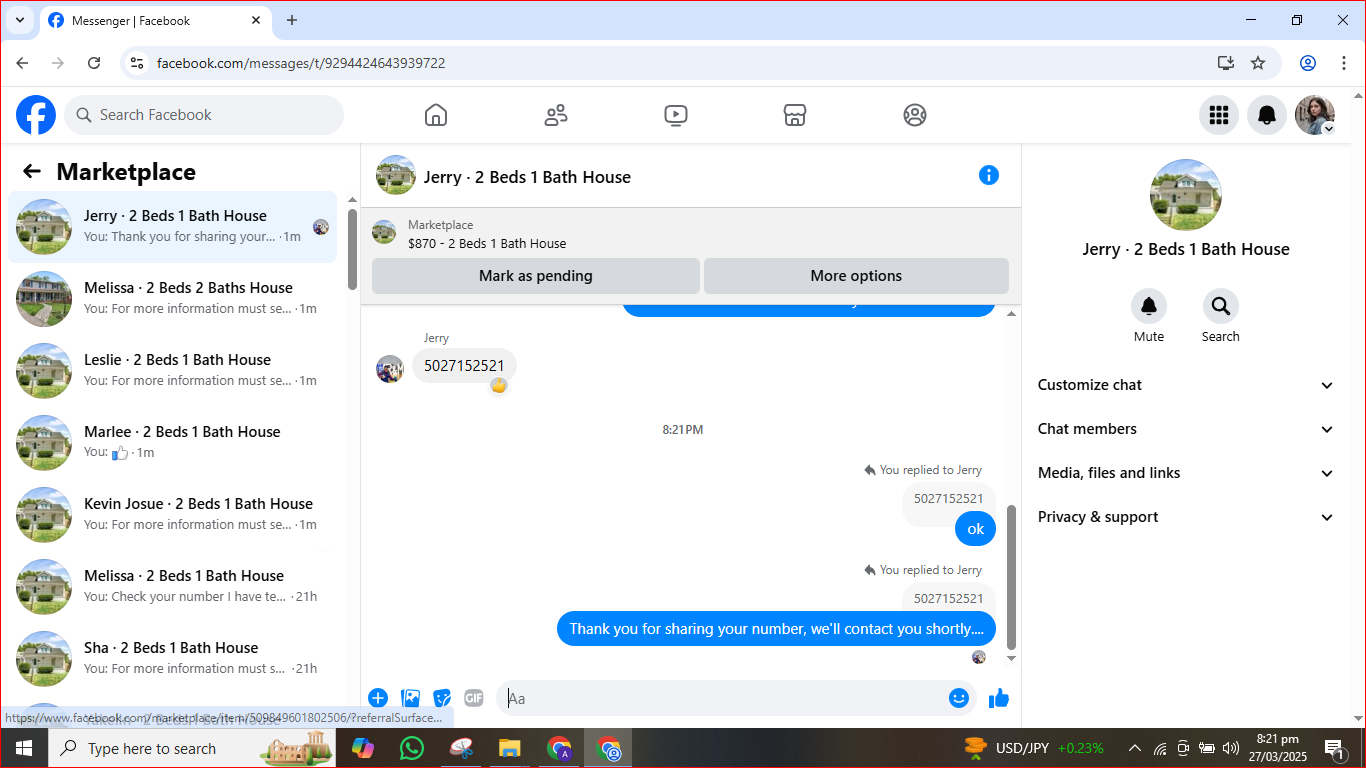Open the Facebook menu grid icon
Image resolution: width=1366 pixels, height=768 pixels.
(1219, 115)
